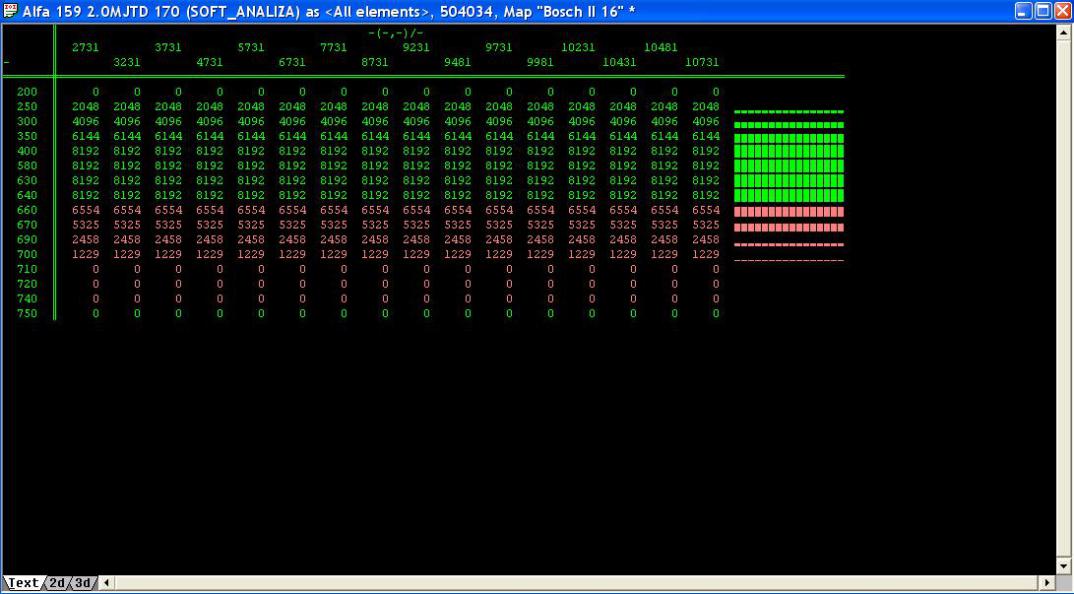The width and height of the screenshot is (1074, 594).
Task: Select column header 9731
Action: coord(499,47)
